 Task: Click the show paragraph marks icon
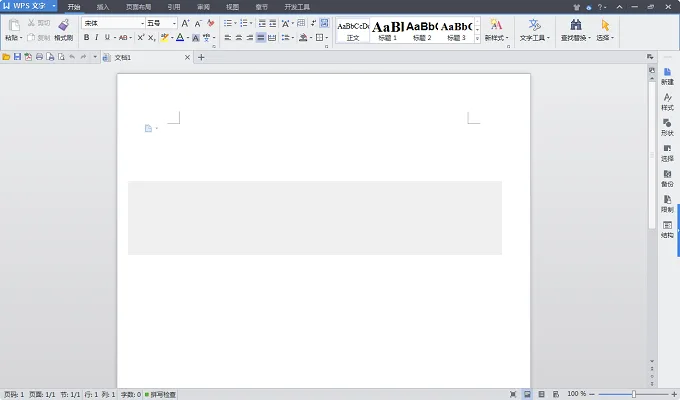[x=313, y=23]
